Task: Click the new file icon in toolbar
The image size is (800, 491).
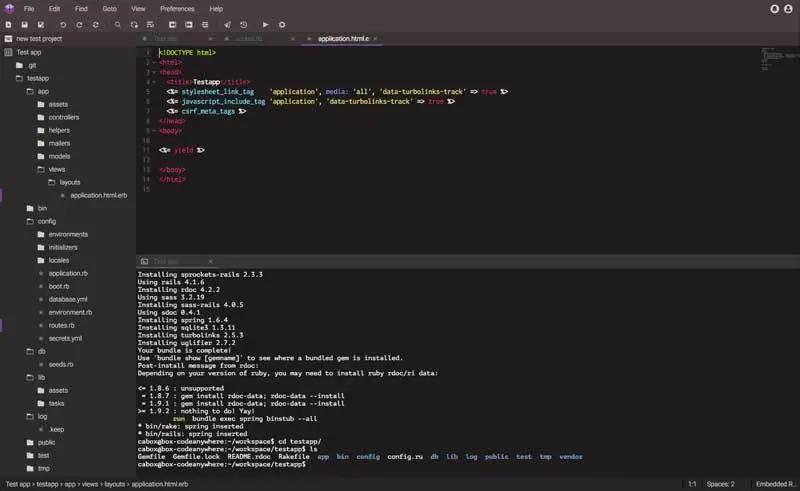Action: point(9,24)
